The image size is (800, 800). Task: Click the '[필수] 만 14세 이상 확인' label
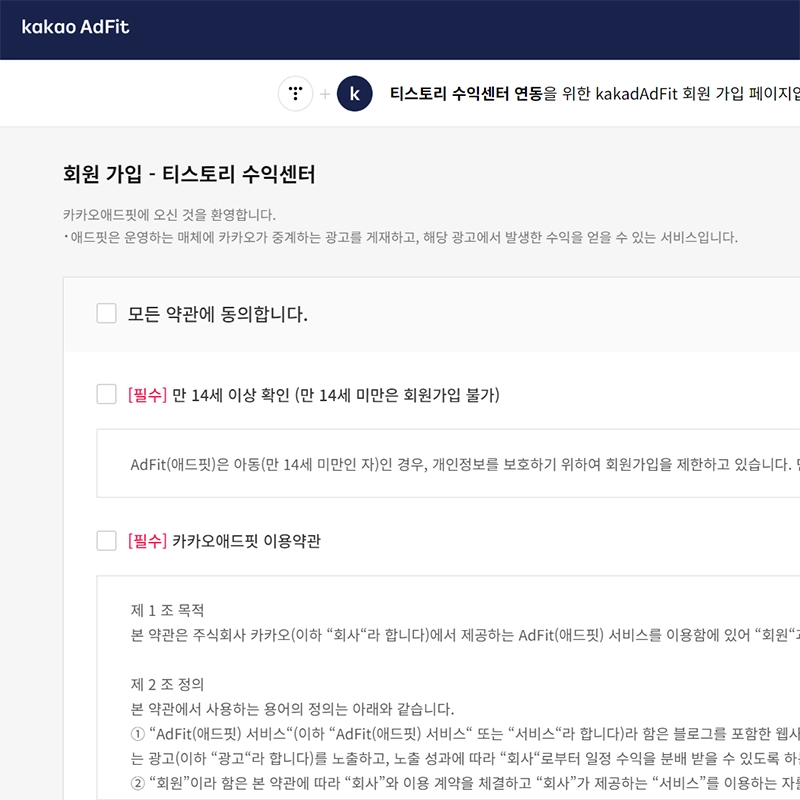coord(314,395)
